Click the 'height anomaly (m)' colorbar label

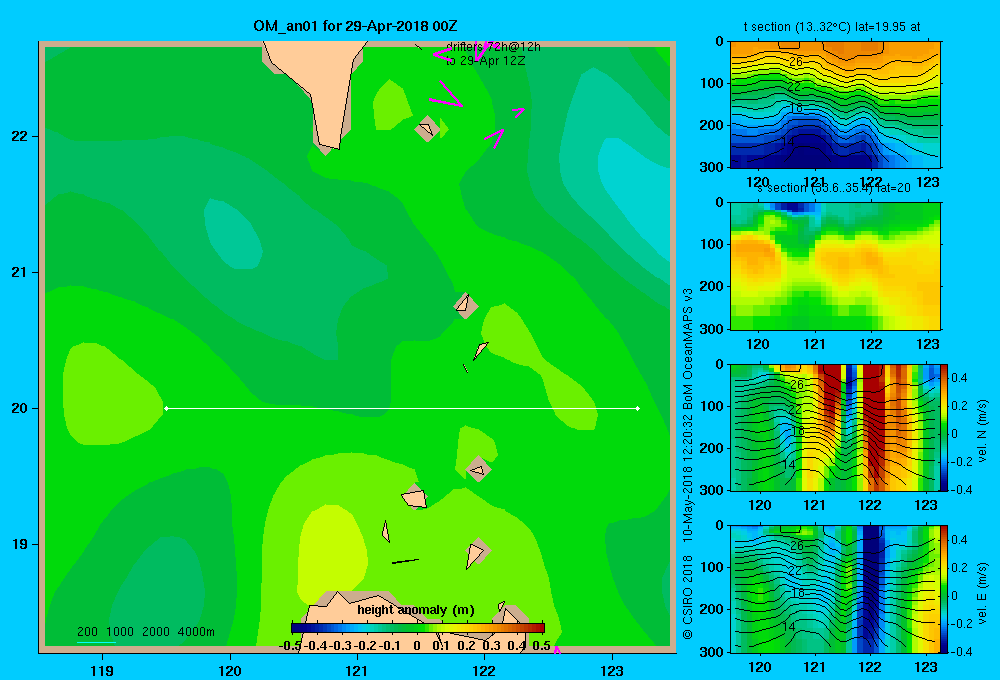pos(416,610)
